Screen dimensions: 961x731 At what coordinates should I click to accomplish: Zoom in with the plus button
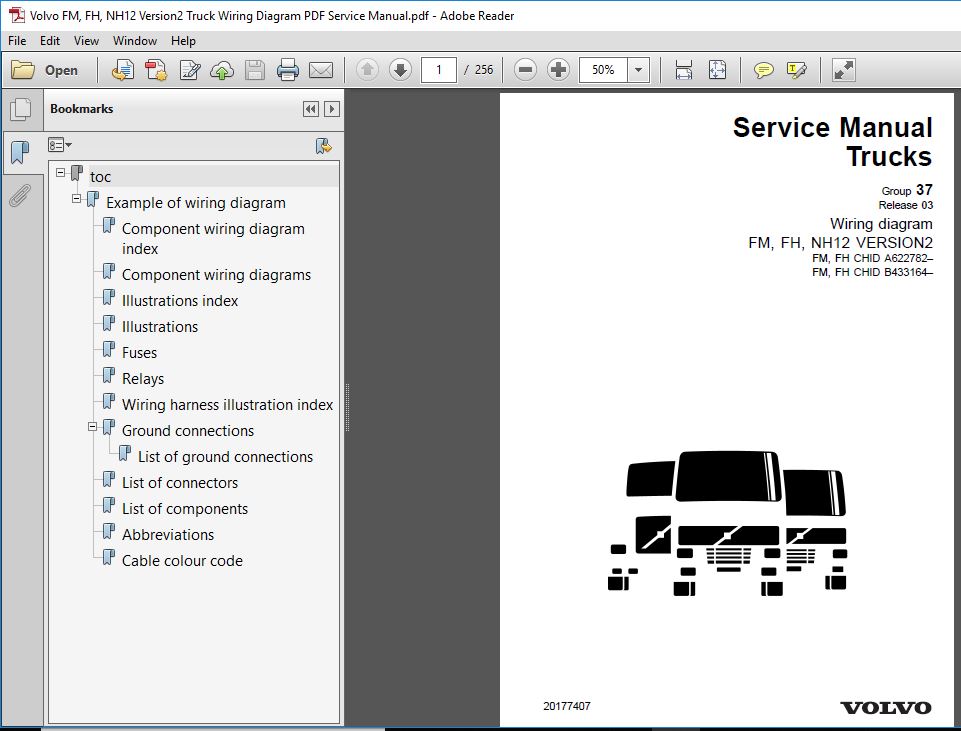558,70
